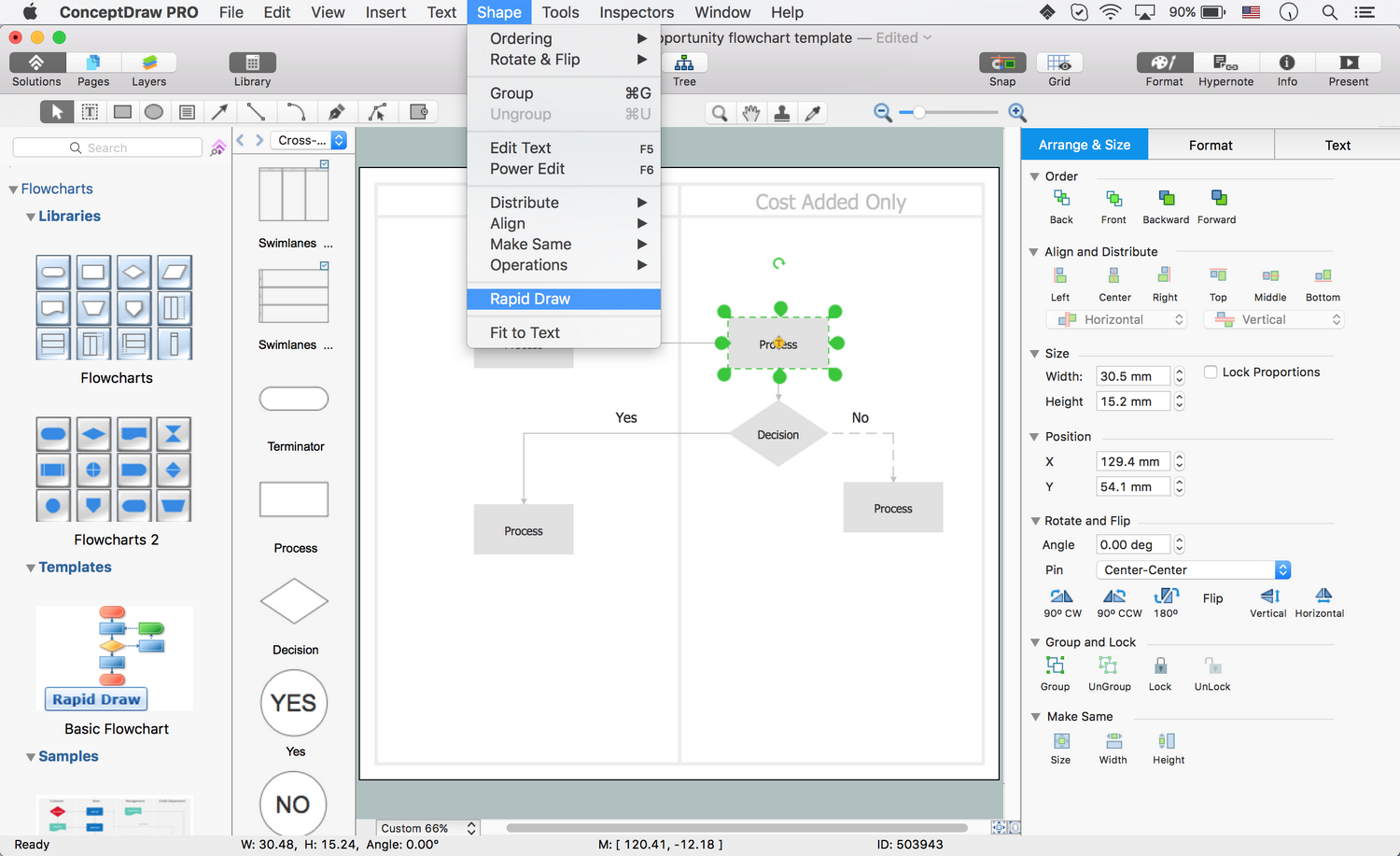Click the library Search field

tap(107, 147)
